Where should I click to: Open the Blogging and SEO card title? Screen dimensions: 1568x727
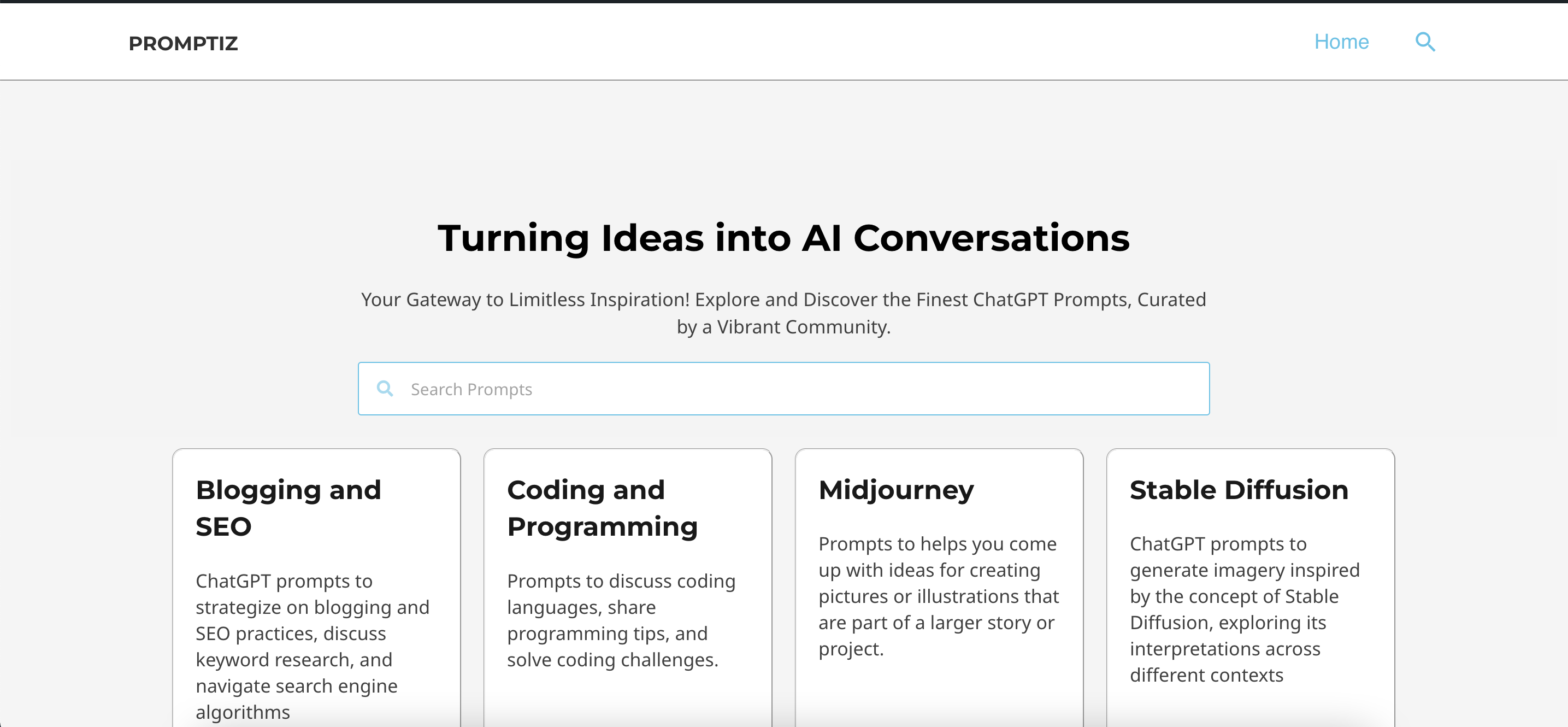[288, 508]
